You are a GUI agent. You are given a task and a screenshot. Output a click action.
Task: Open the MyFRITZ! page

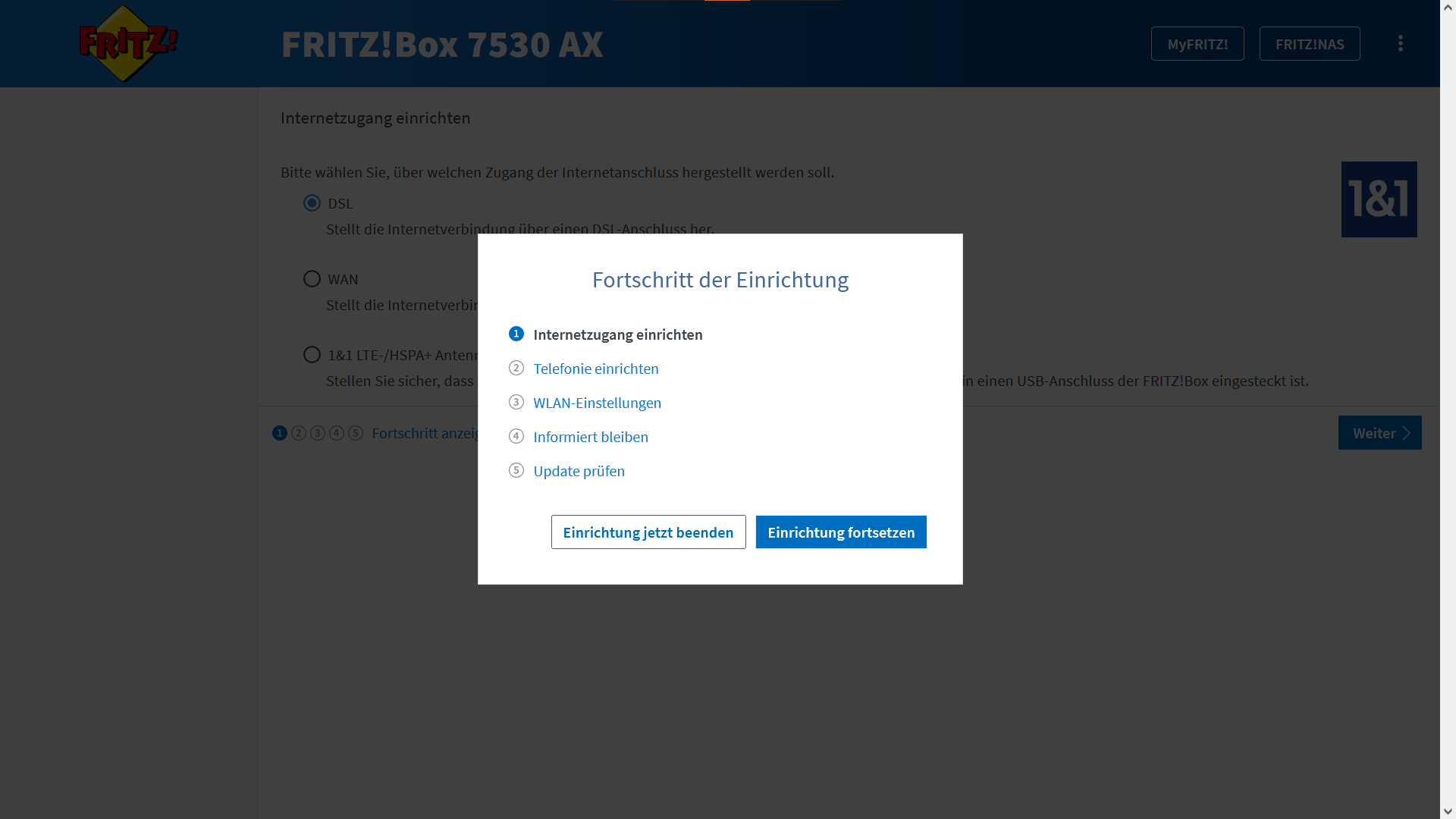pos(1197,44)
